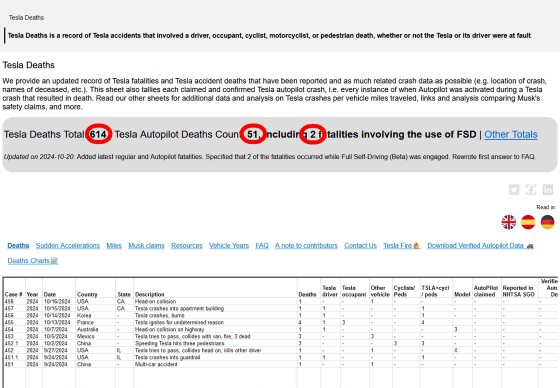Open Musk claims sheet
The image size is (560, 388).
pyautogui.click(x=146, y=245)
